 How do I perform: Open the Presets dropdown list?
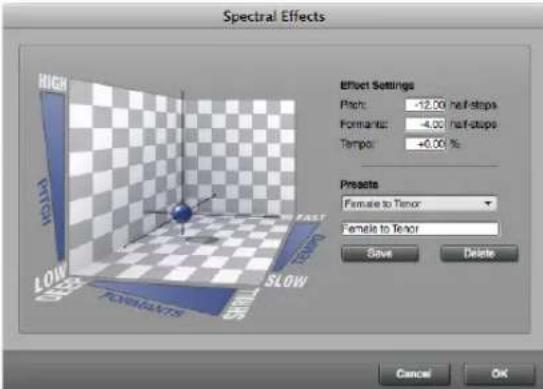419,204
